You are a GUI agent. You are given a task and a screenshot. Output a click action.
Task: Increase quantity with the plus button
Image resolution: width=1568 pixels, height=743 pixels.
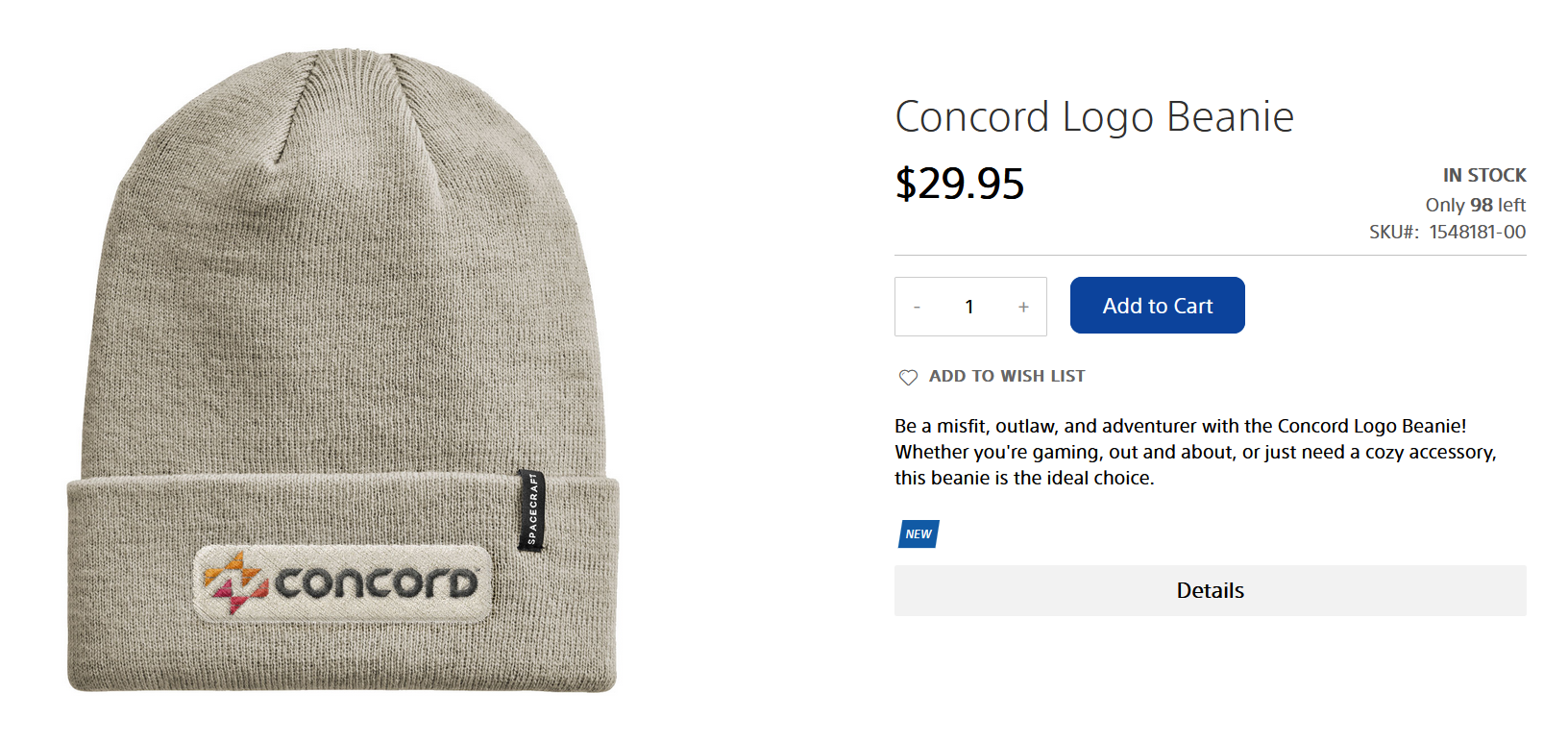1023,307
